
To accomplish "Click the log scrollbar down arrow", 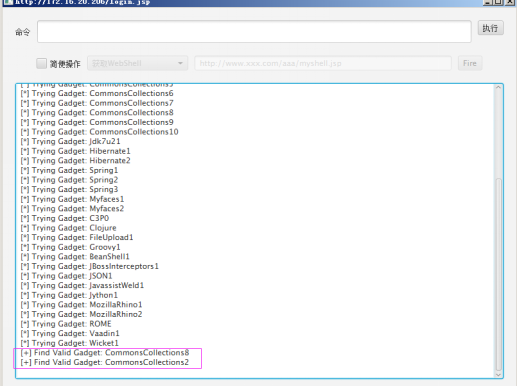I will (x=498, y=375).
